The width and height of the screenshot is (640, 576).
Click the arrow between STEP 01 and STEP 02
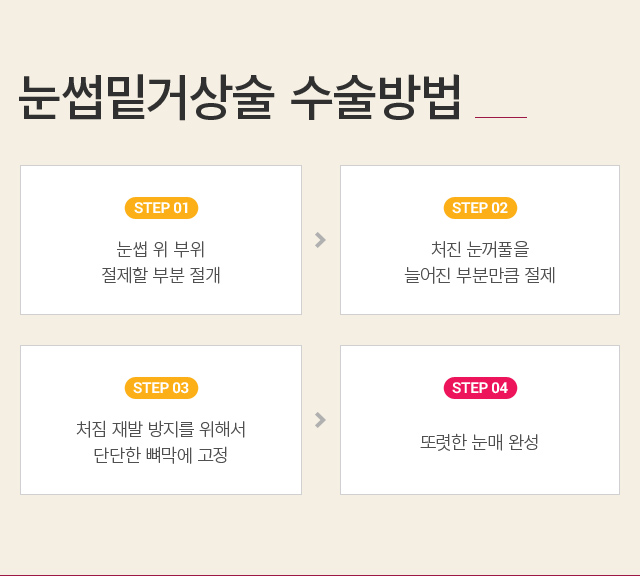tap(320, 240)
